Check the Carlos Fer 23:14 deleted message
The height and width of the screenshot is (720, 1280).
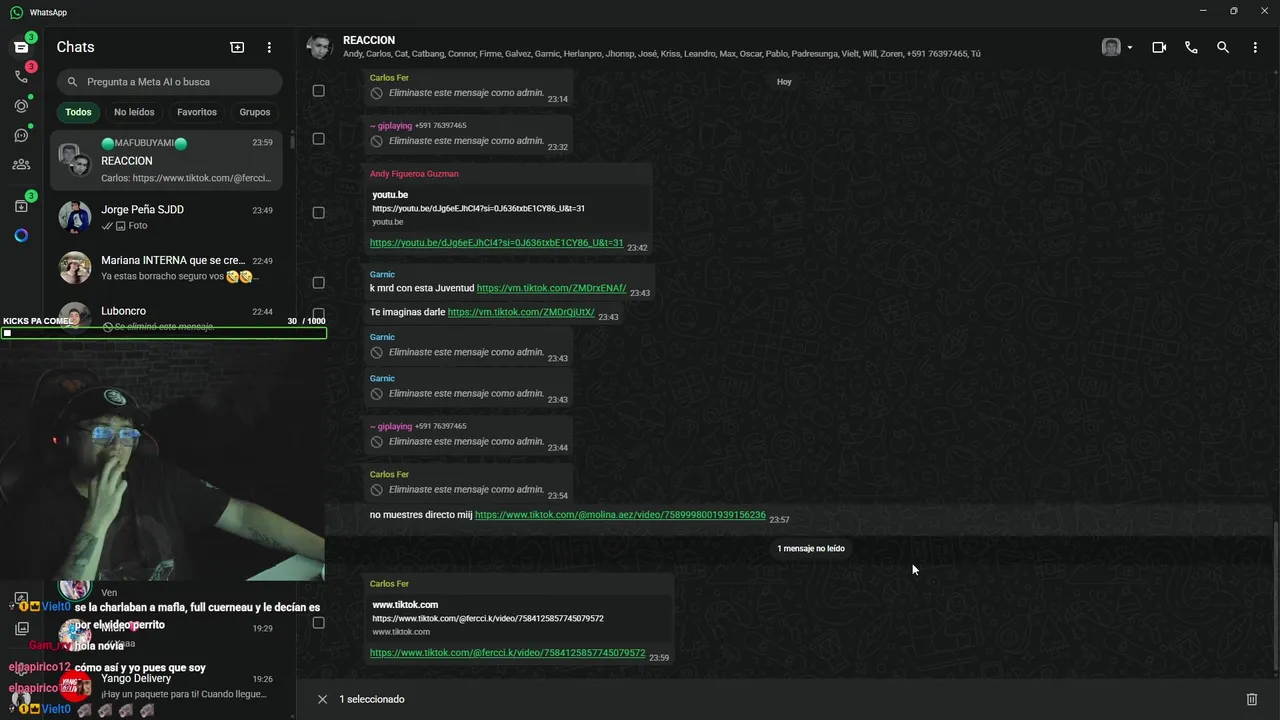tap(318, 91)
